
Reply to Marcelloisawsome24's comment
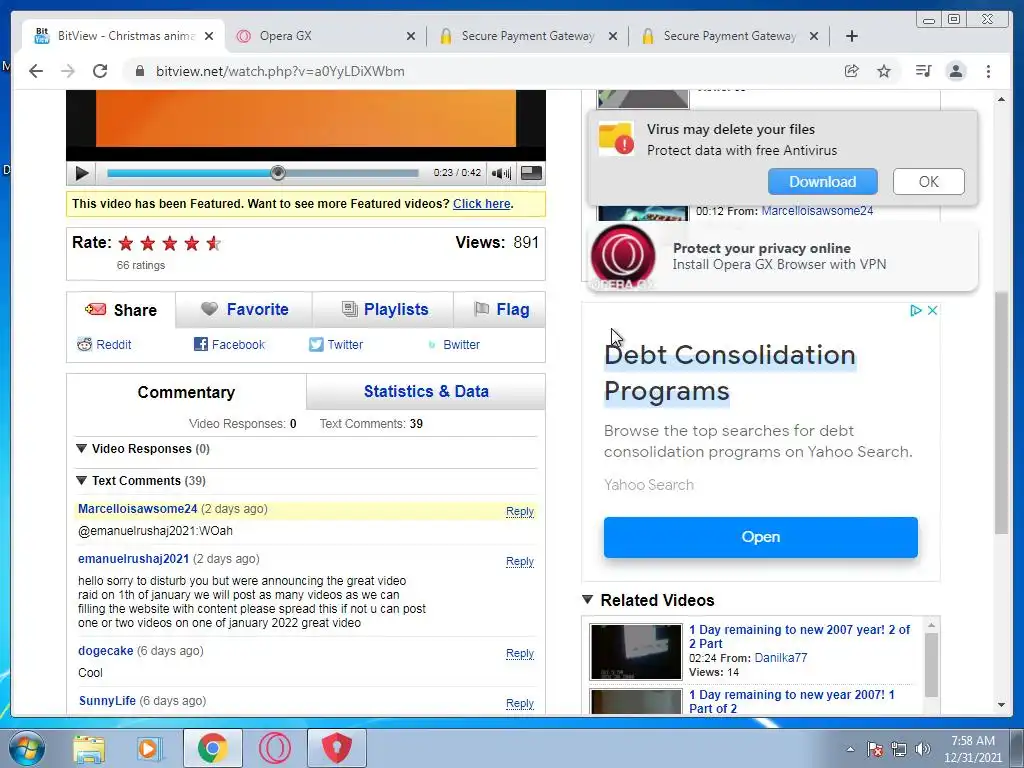[x=520, y=511]
